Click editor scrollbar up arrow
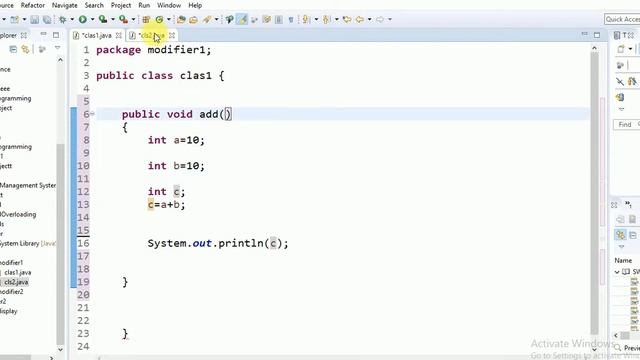 click(x=594, y=48)
